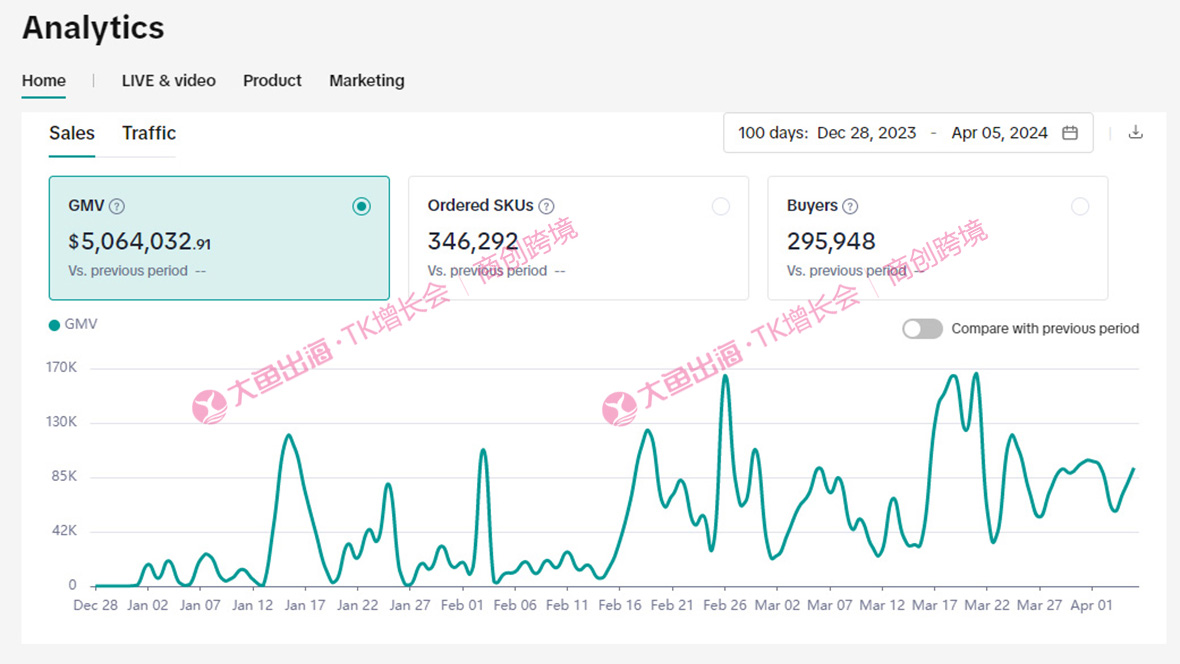Click the GMV help question-mark icon
The height and width of the screenshot is (664, 1180).
point(117,206)
